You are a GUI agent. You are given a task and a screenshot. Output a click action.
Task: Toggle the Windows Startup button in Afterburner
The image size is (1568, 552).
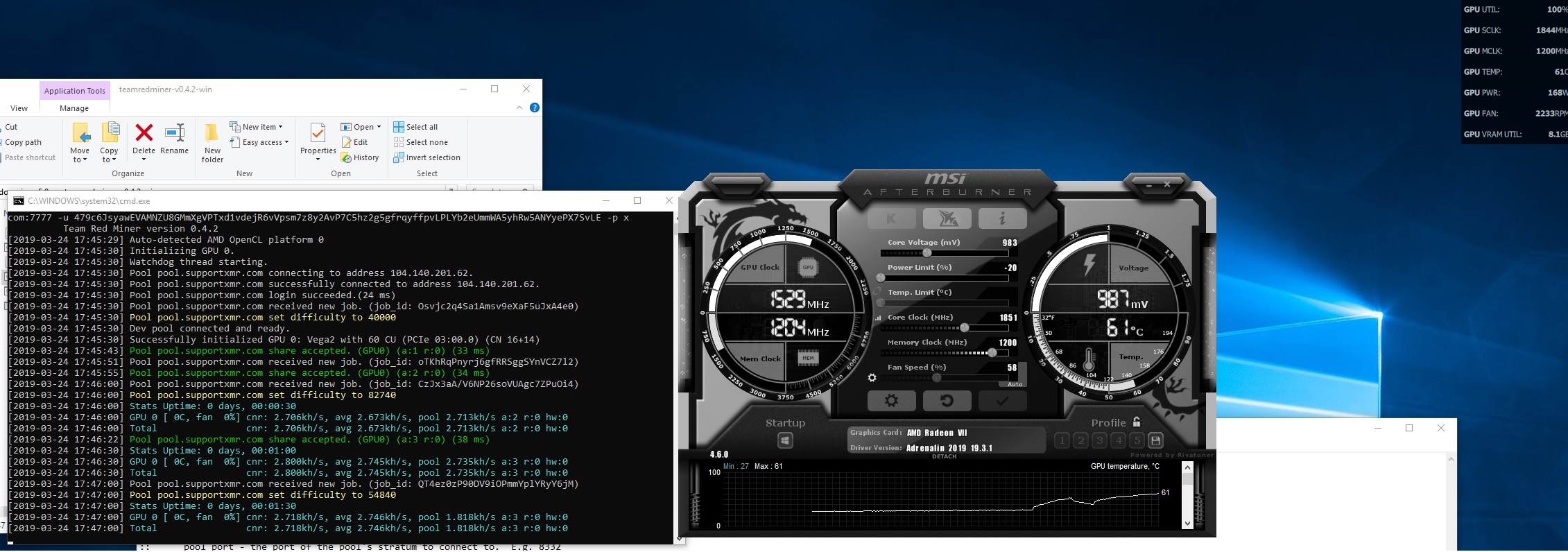pyautogui.click(x=785, y=440)
